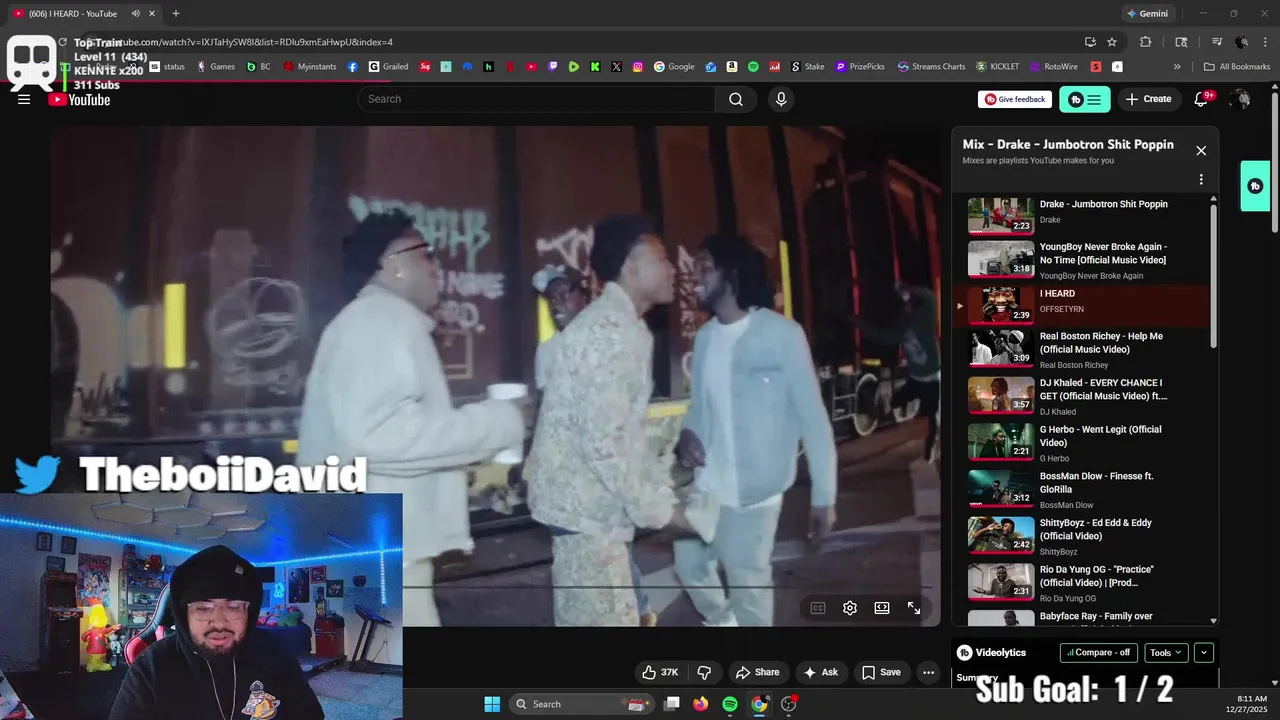Toggle theater mode on the player

click(x=882, y=608)
